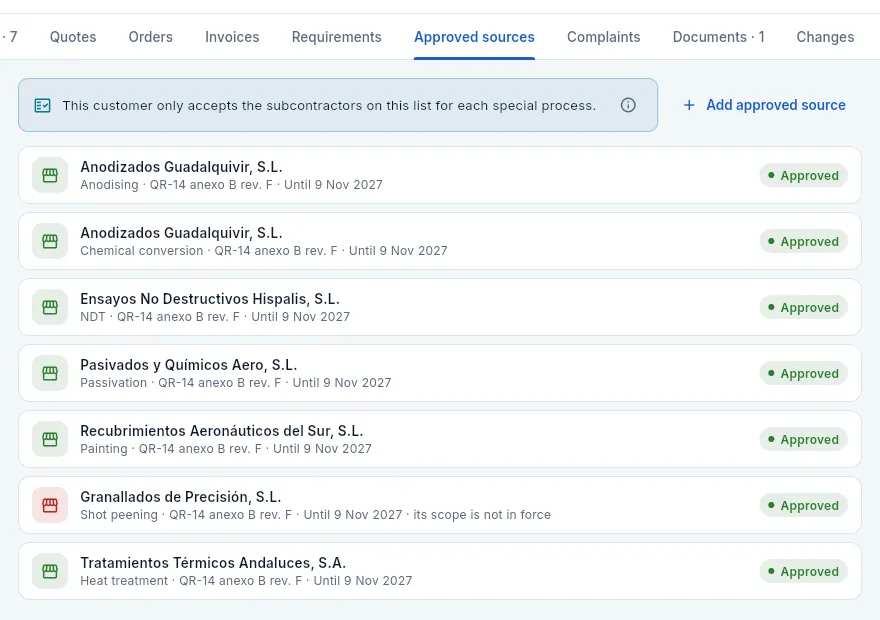Open Anodizados Guadalquivir name in the Anodising row
The width and height of the screenshot is (880, 620).
click(181, 167)
